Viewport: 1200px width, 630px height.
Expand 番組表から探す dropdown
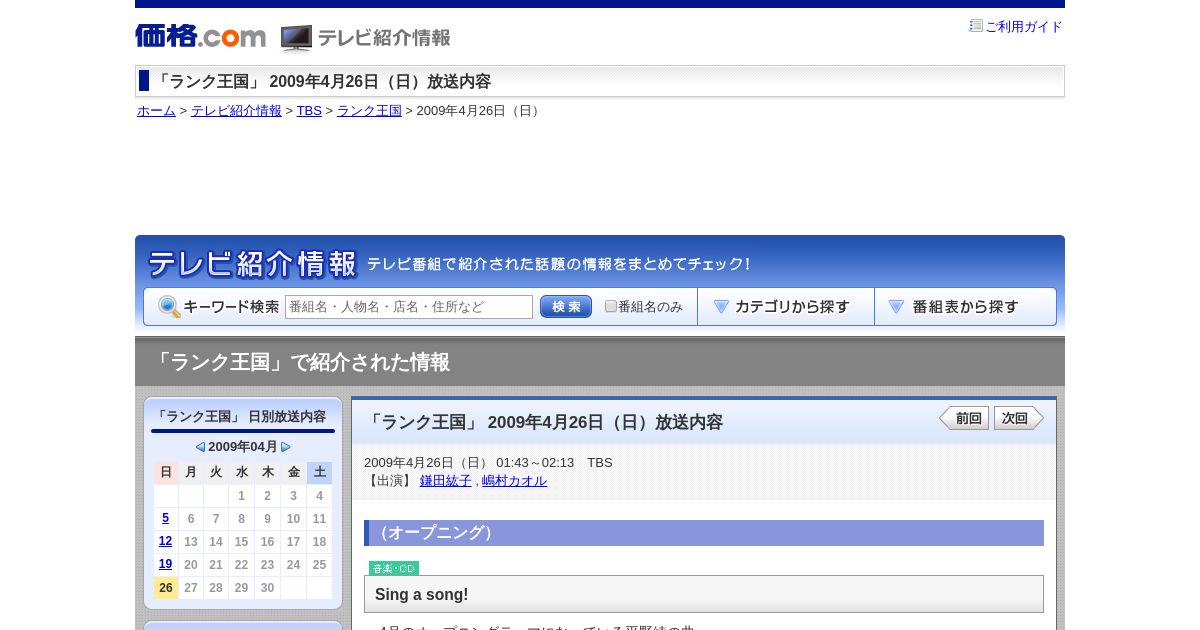(x=965, y=307)
